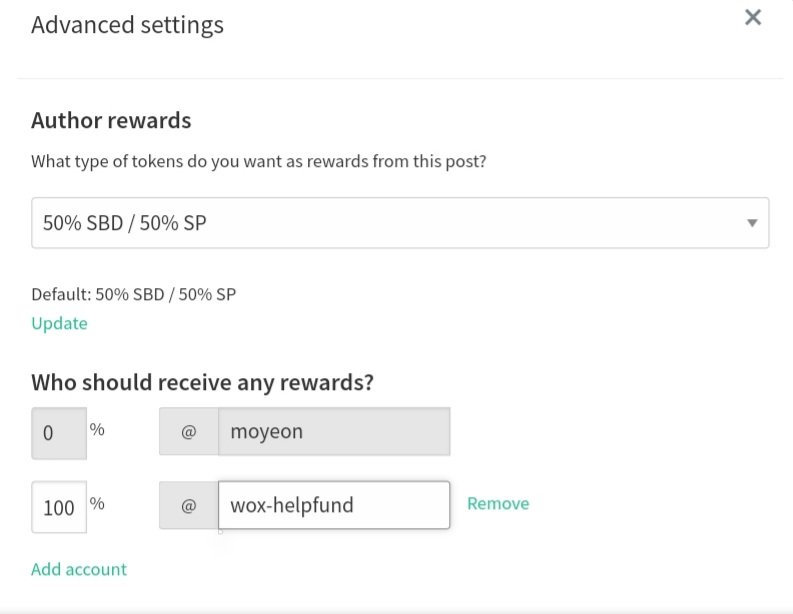
Task: Click the rewards dropdown arrow
Action: pyautogui.click(x=752, y=223)
